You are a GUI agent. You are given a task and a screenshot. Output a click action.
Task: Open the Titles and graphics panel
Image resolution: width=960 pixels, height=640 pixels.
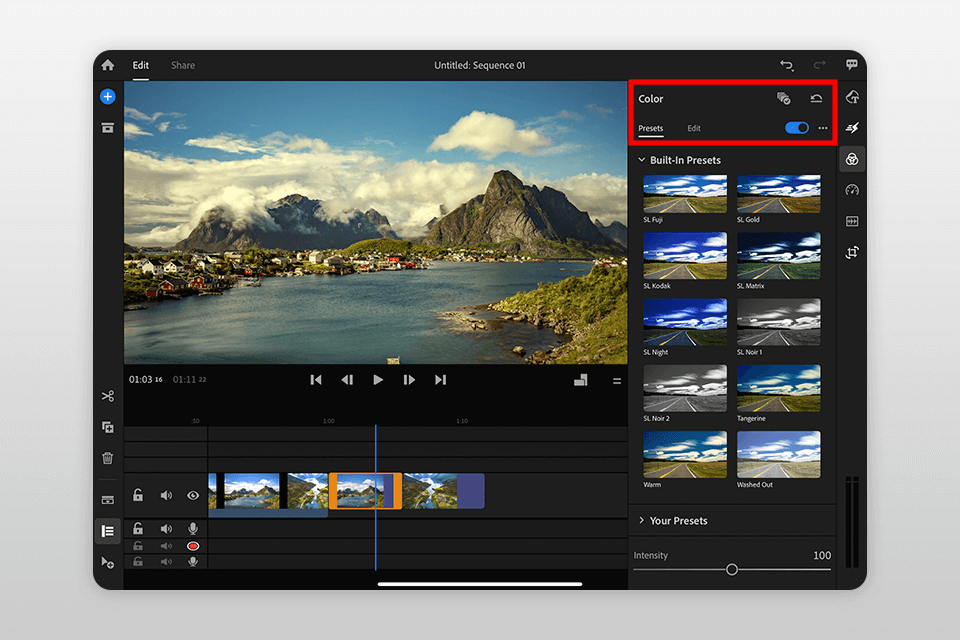pos(852,97)
